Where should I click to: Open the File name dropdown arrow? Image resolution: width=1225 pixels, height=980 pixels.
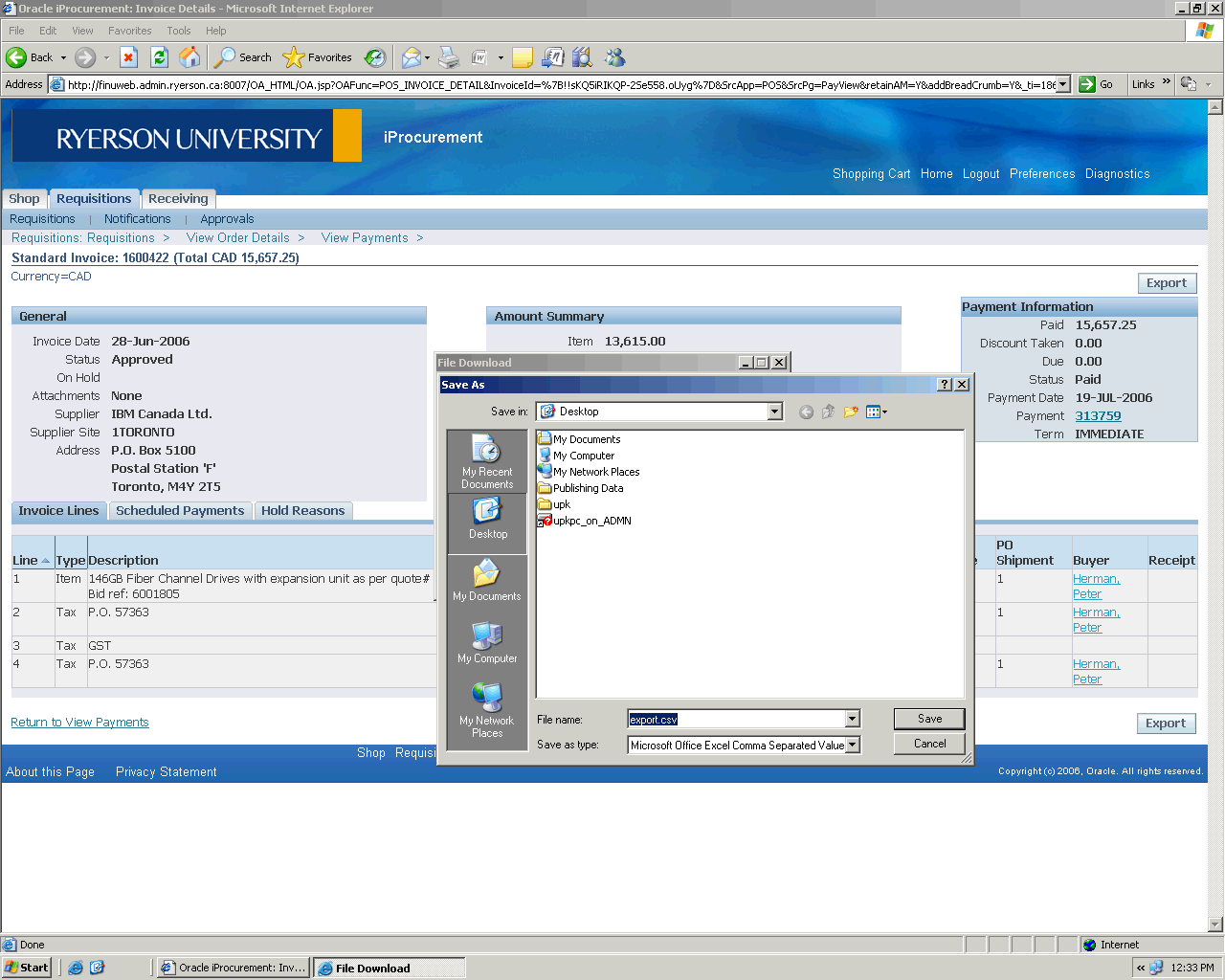(x=853, y=719)
